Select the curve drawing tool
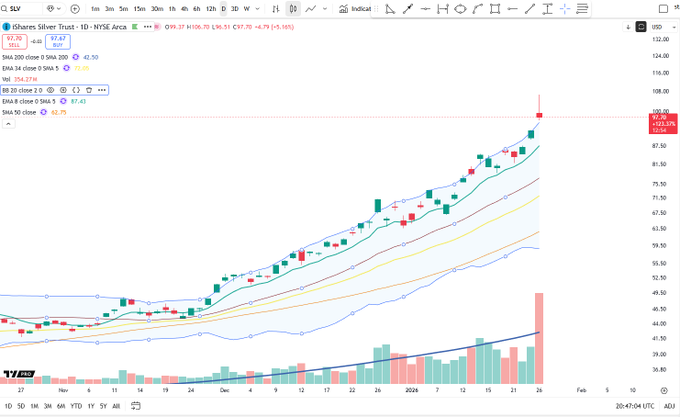Image resolution: width=680 pixels, height=417 pixels. [x=477, y=9]
